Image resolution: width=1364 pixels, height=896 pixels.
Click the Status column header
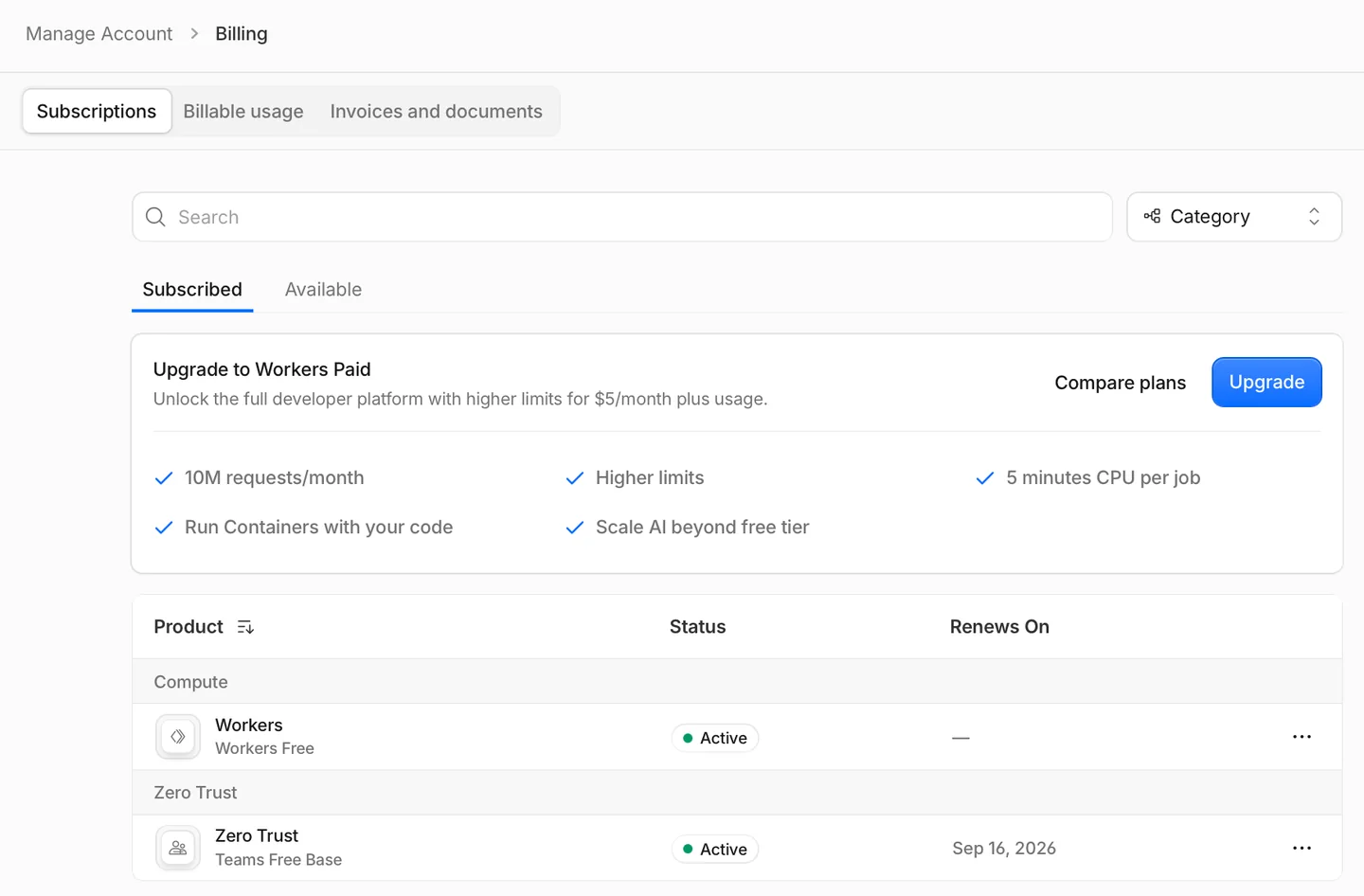coord(697,627)
